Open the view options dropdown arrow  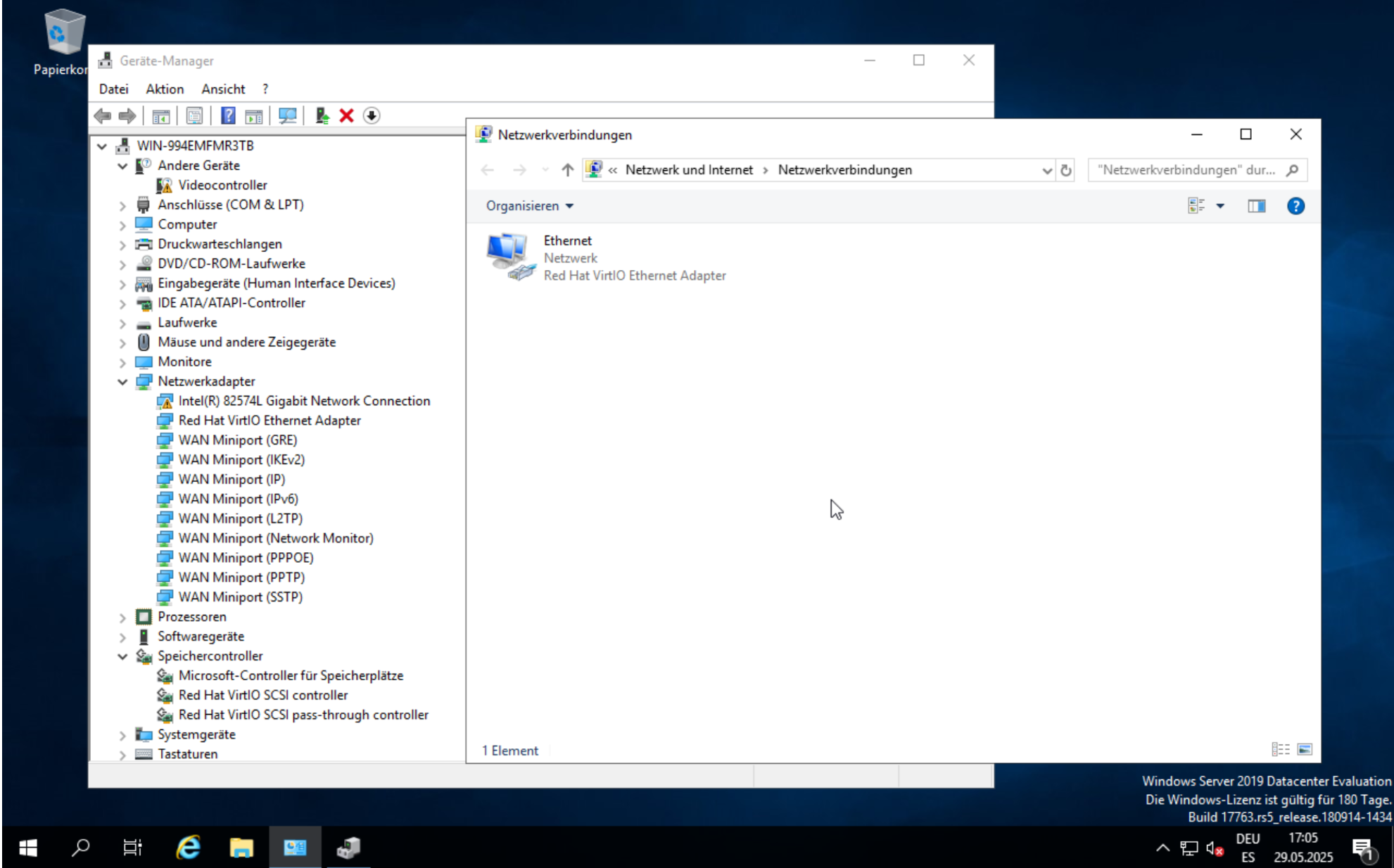point(1220,206)
